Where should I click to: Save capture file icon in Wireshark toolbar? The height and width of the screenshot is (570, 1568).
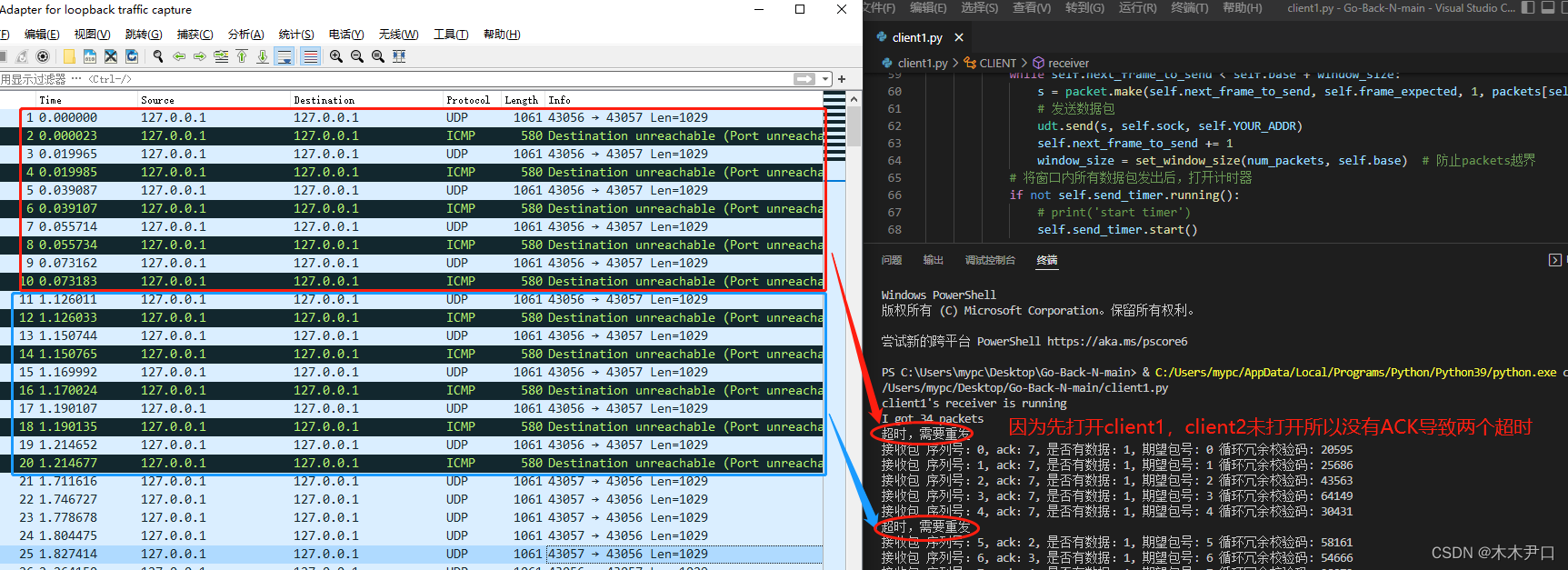(90, 56)
